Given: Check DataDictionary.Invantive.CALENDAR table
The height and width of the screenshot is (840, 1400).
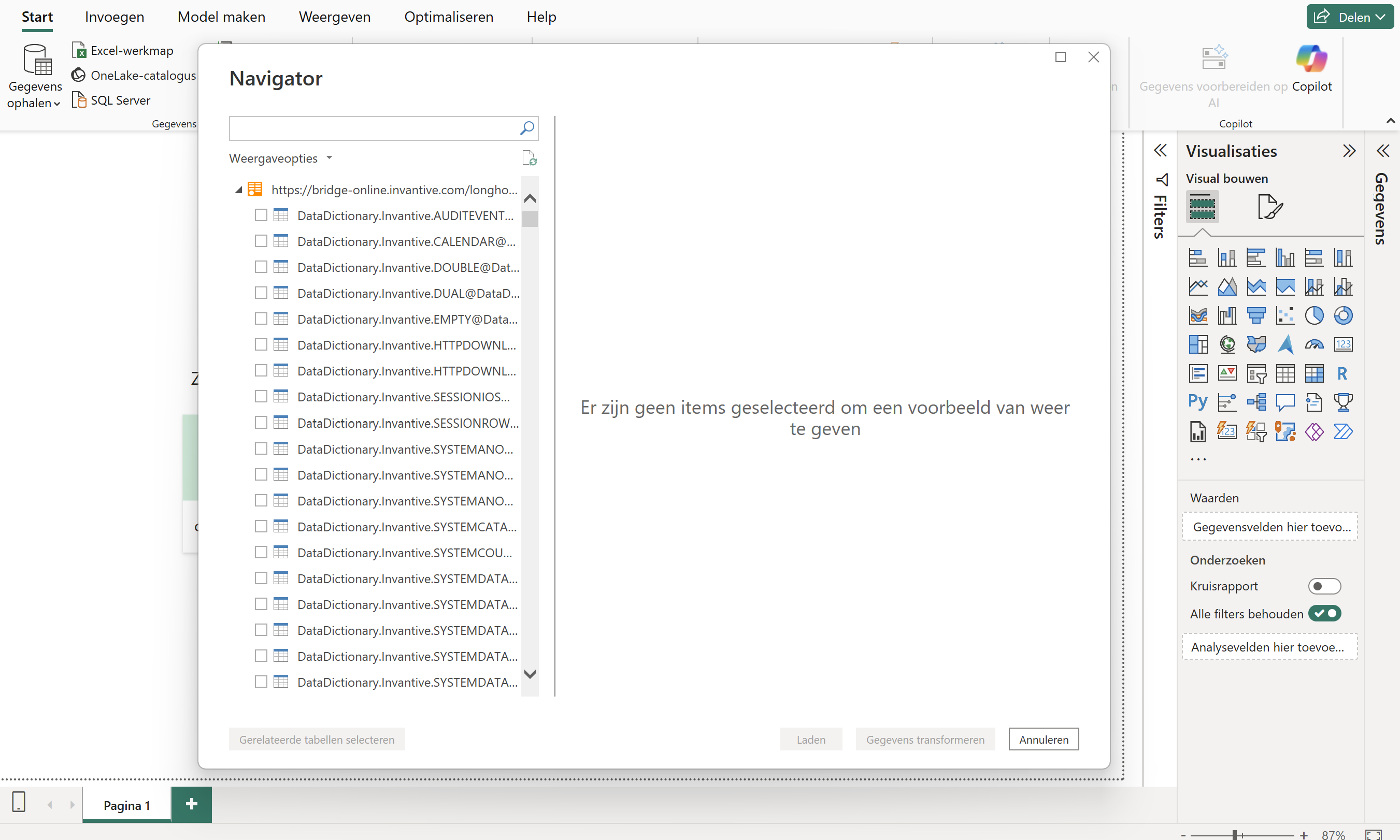Looking at the screenshot, I should 261,241.
